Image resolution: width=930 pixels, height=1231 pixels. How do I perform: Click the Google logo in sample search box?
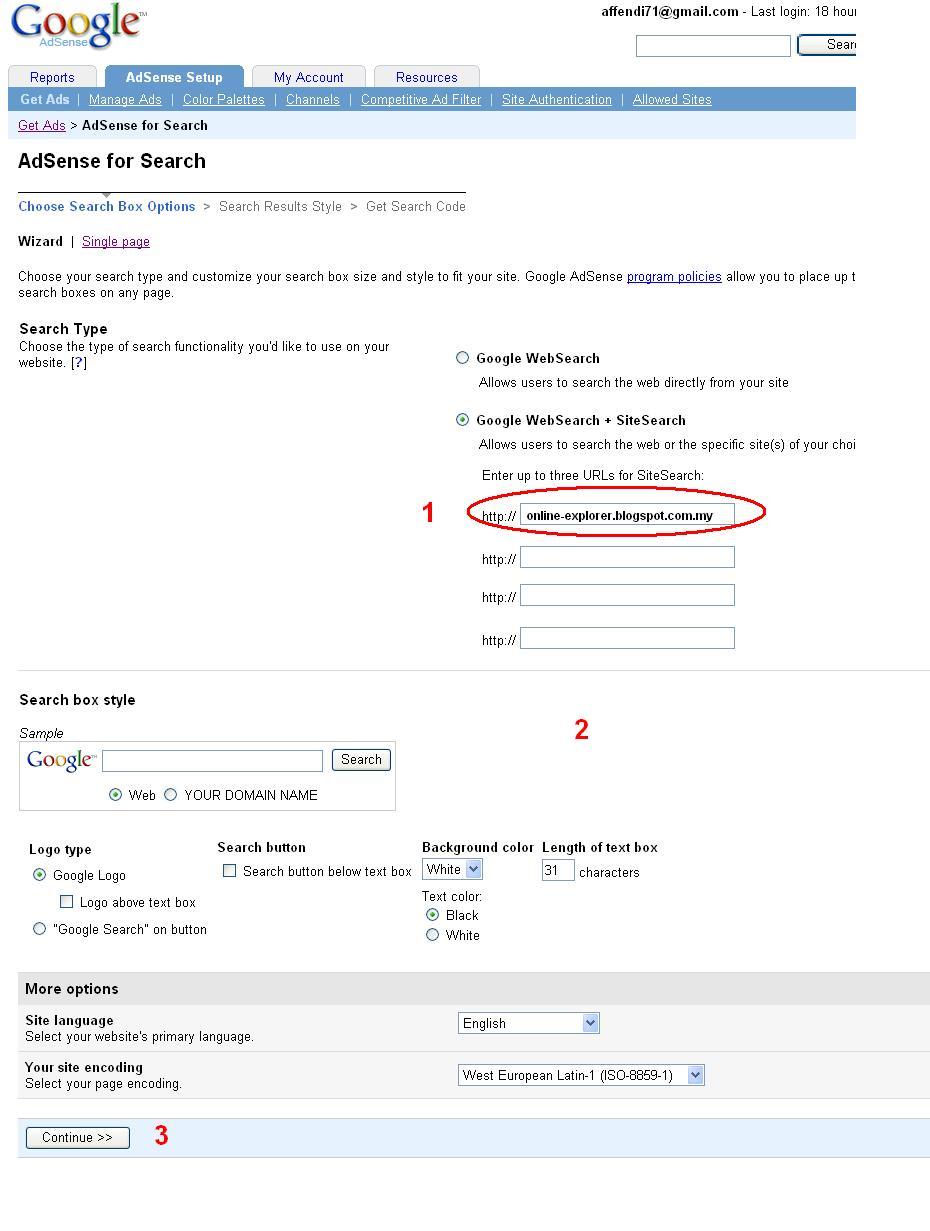click(62, 761)
